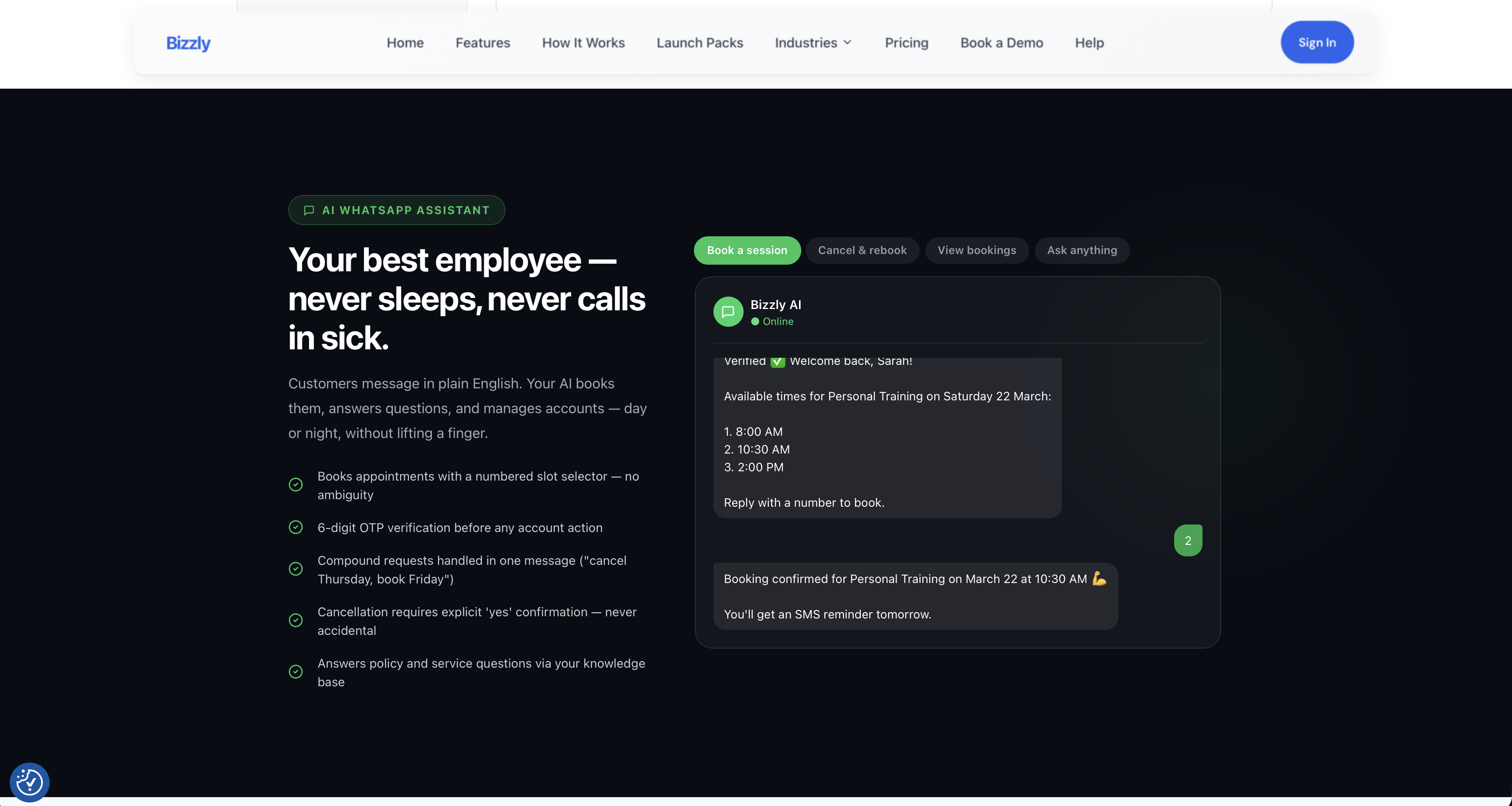Click the chat icon in the AI WhatsApp Assistant badge

click(309, 210)
